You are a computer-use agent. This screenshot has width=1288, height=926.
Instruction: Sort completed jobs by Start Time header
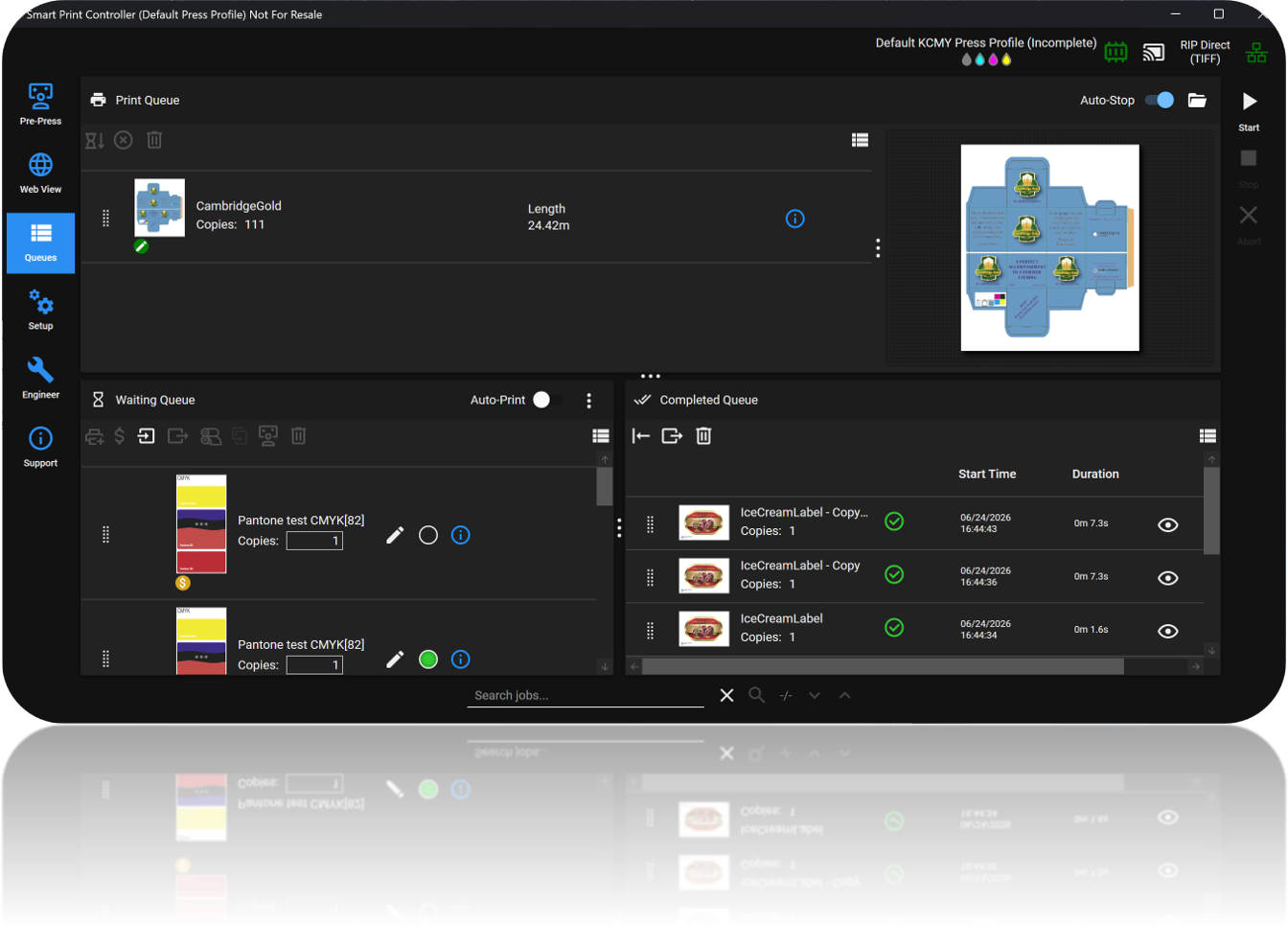(x=987, y=475)
